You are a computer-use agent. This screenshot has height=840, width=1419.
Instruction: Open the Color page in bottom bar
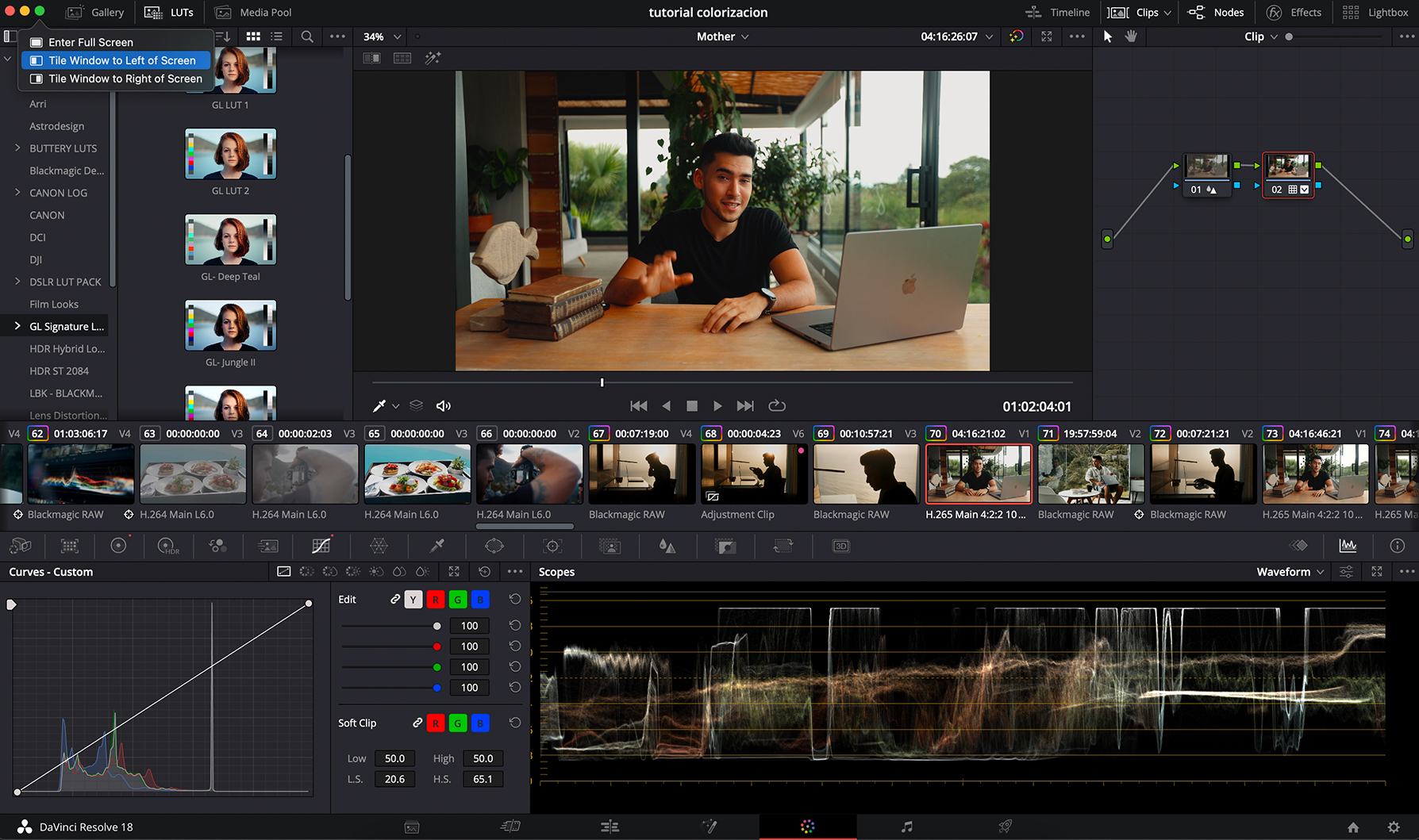pyautogui.click(x=808, y=827)
